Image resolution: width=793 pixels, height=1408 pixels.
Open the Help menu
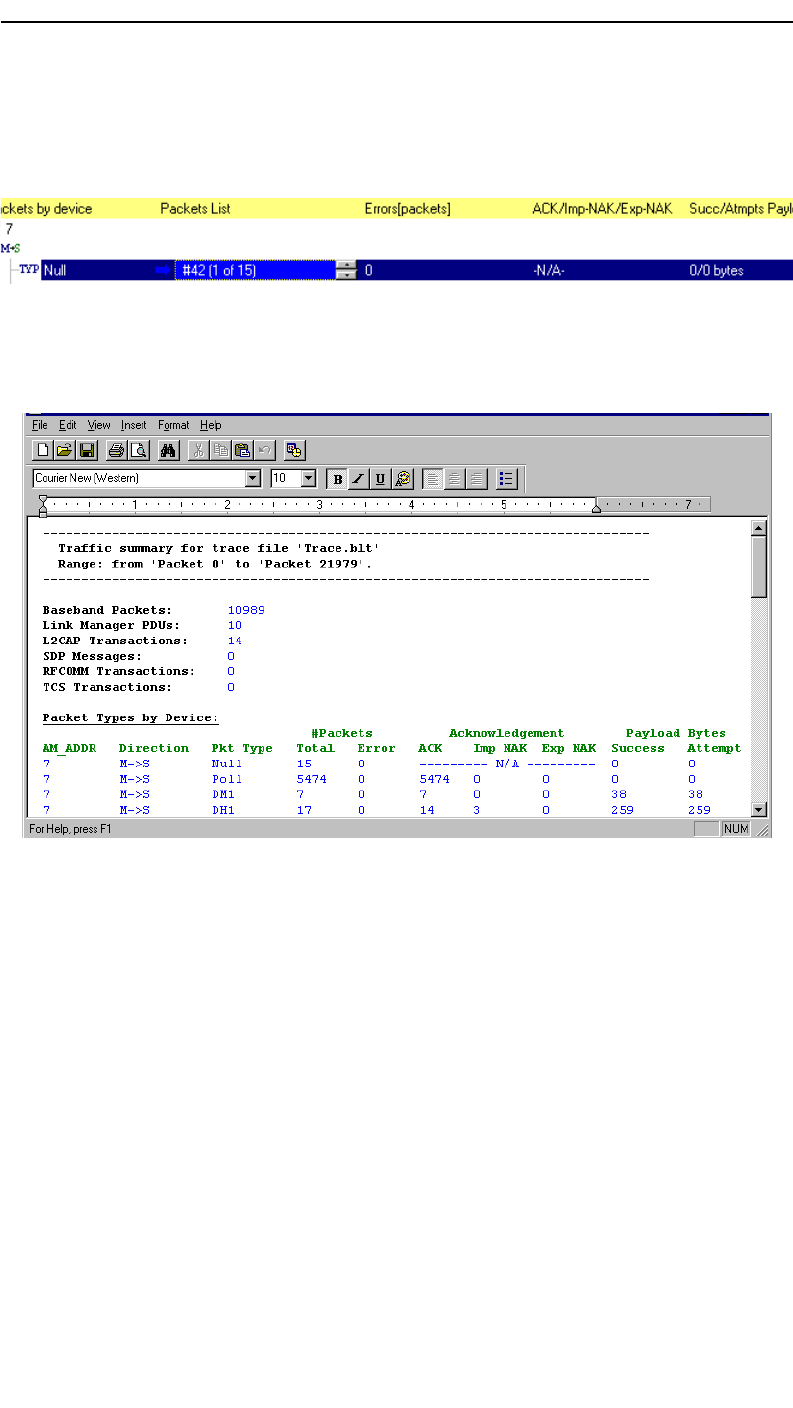pos(210,425)
